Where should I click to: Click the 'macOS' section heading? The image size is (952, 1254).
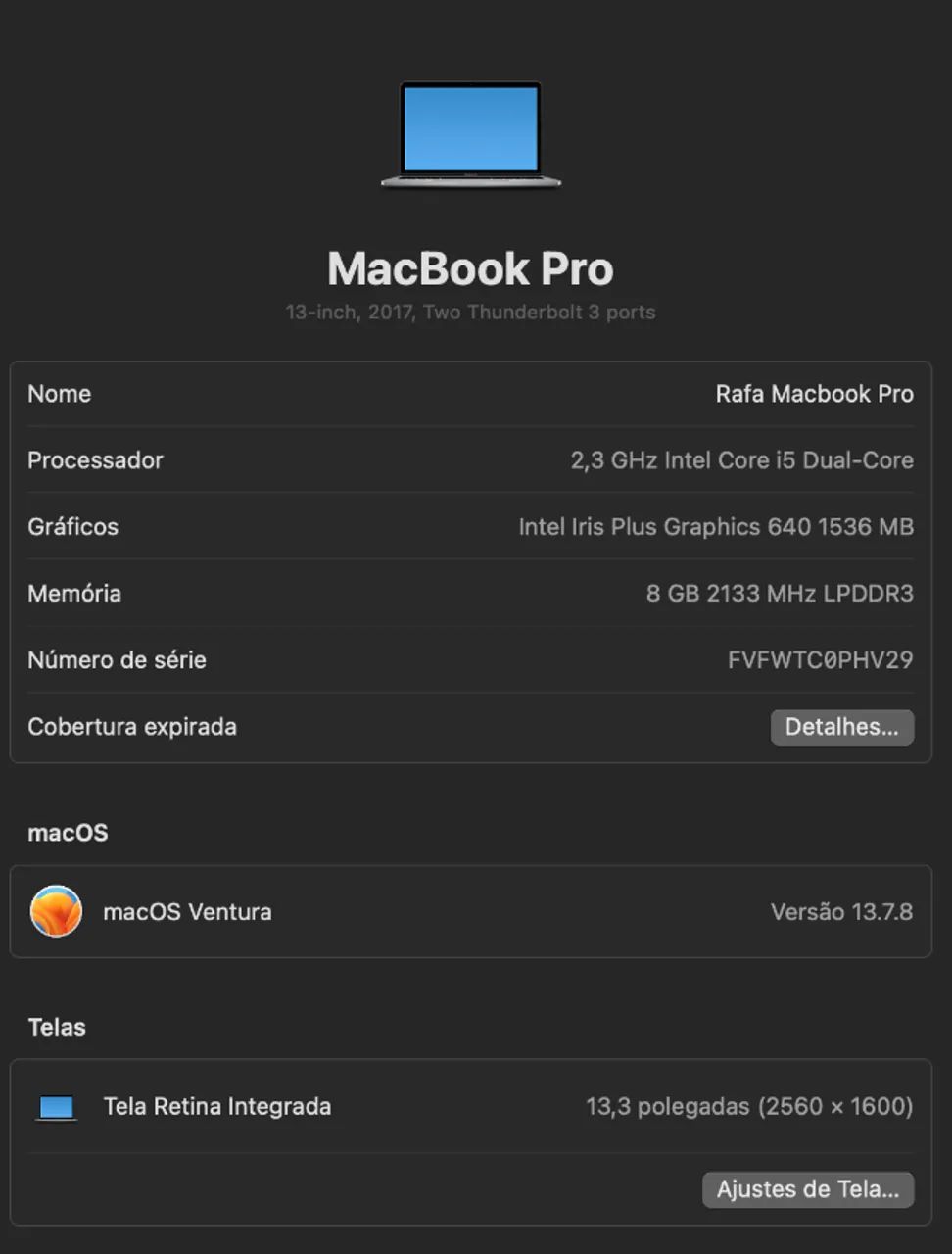(x=68, y=833)
